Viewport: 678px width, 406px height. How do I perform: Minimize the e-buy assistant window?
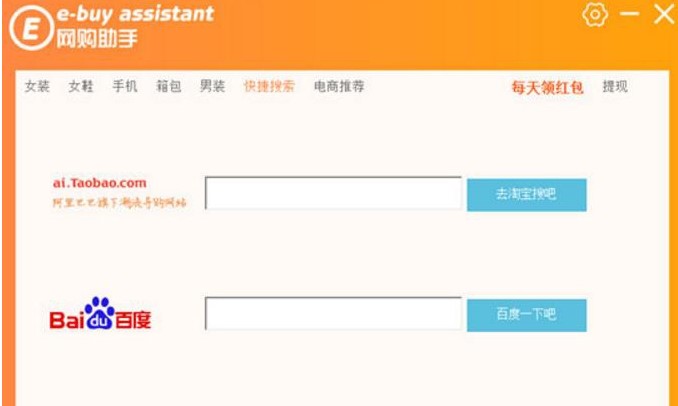pyautogui.click(x=629, y=15)
